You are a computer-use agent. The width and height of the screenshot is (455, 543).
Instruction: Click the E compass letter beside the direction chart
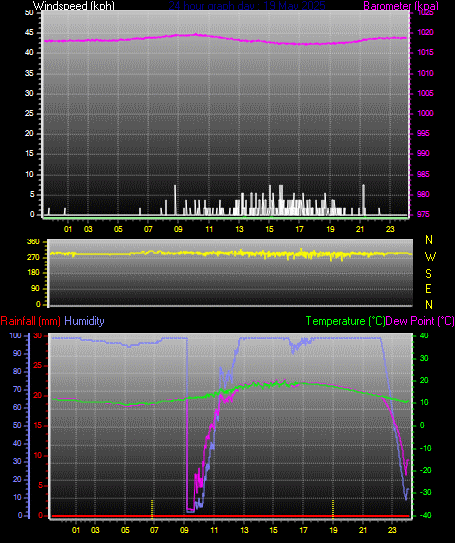pos(429,288)
